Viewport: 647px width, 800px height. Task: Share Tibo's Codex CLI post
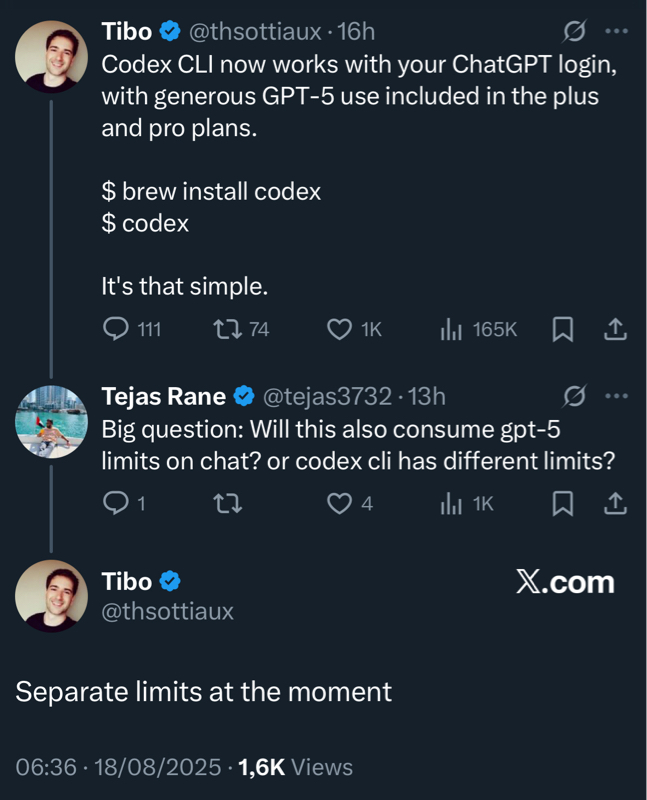tap(616, 329)
